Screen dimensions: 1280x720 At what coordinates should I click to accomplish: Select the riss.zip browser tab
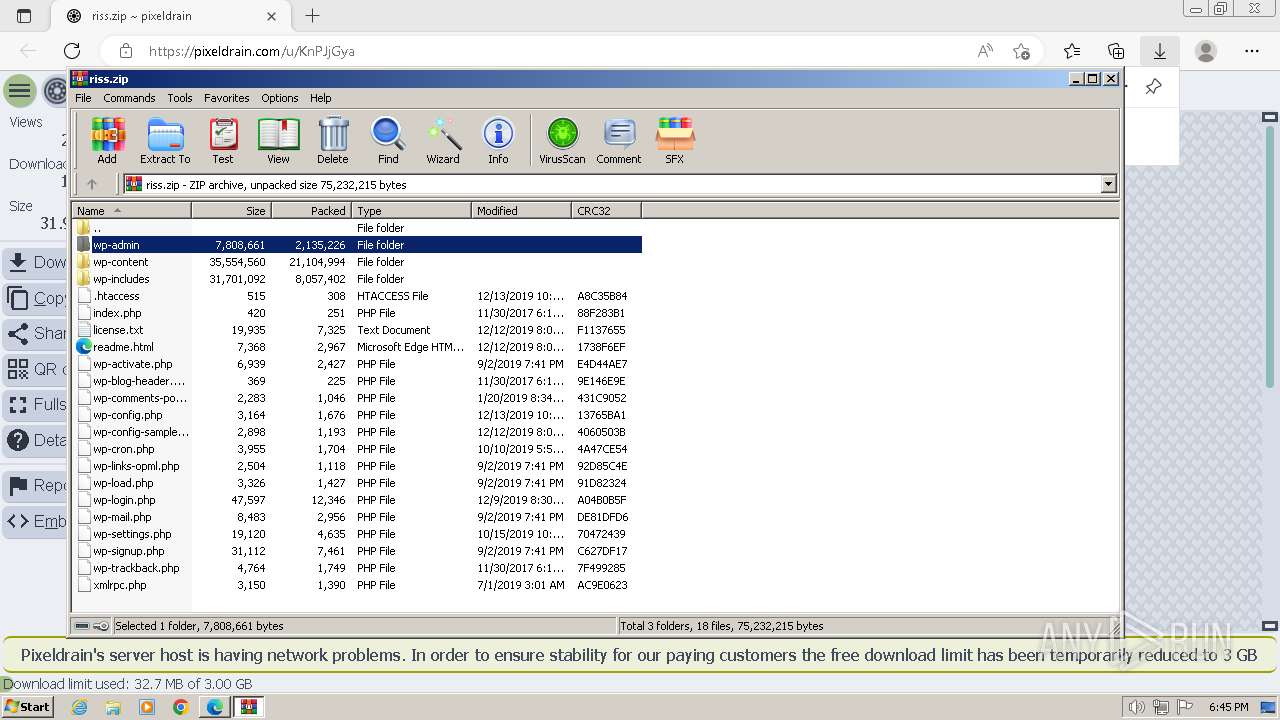tap(170, 16)
